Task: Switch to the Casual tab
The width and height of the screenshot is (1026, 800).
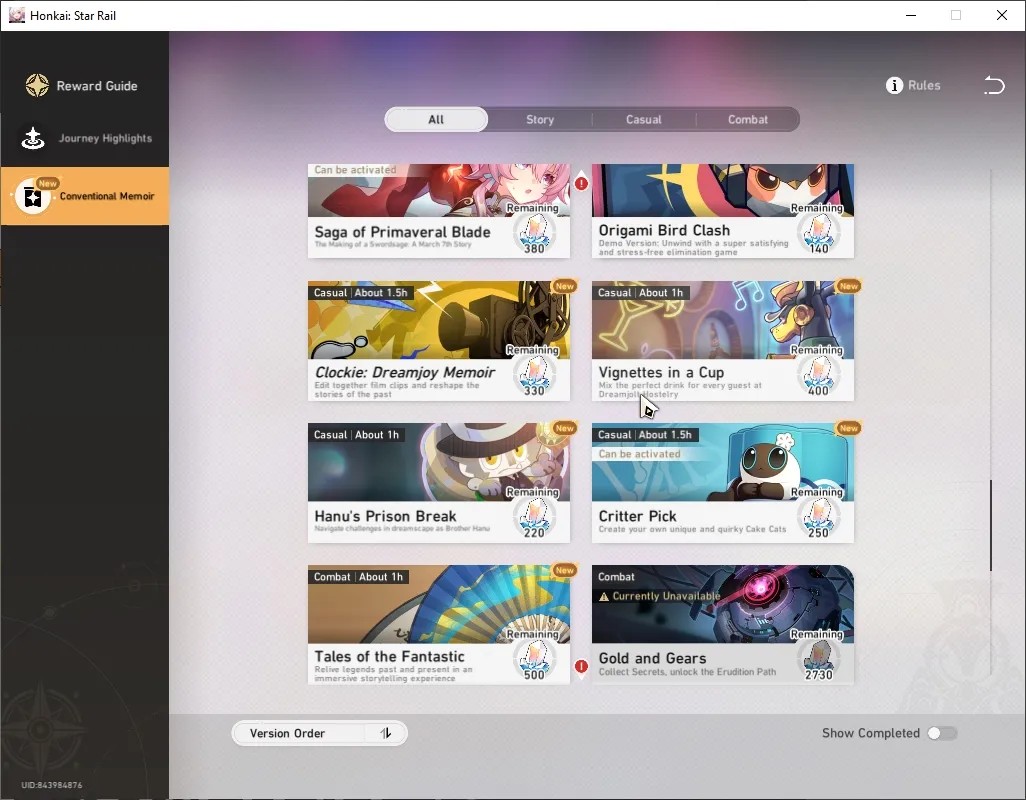Action: (644, 120)
